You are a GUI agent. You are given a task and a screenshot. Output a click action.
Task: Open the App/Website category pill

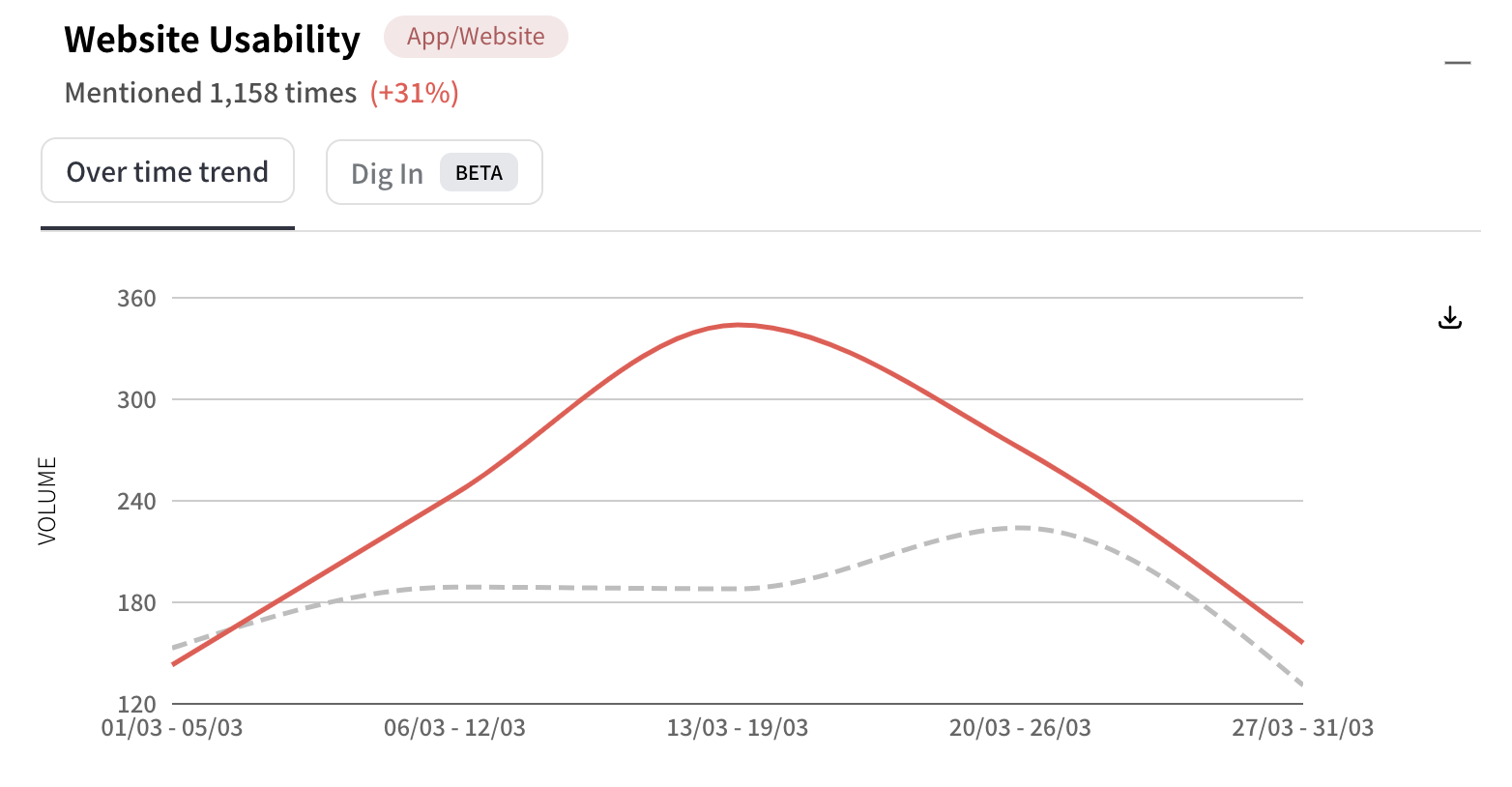tap(476, 36)
